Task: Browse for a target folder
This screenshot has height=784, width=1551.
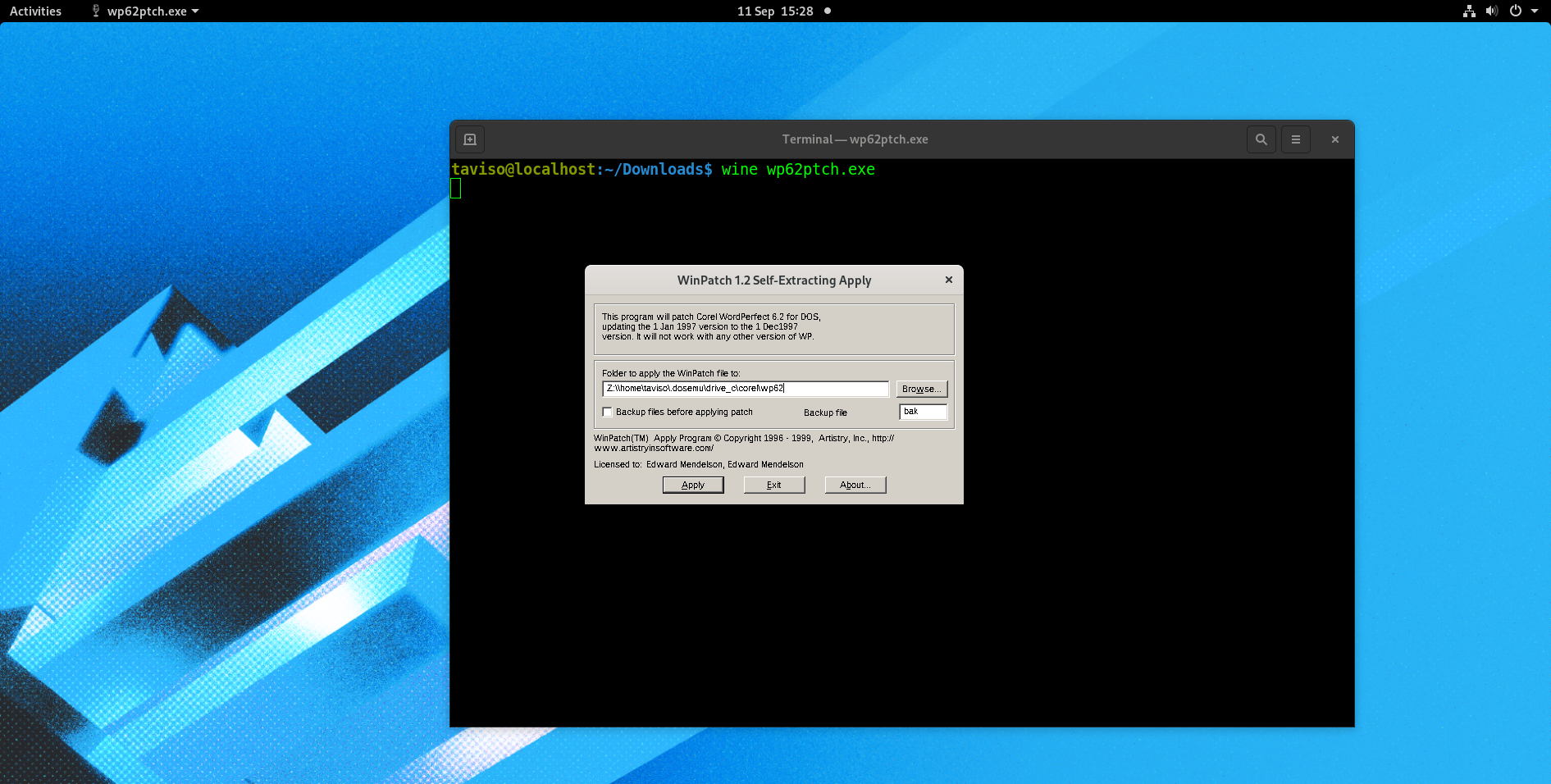Action: pos(922,389)
